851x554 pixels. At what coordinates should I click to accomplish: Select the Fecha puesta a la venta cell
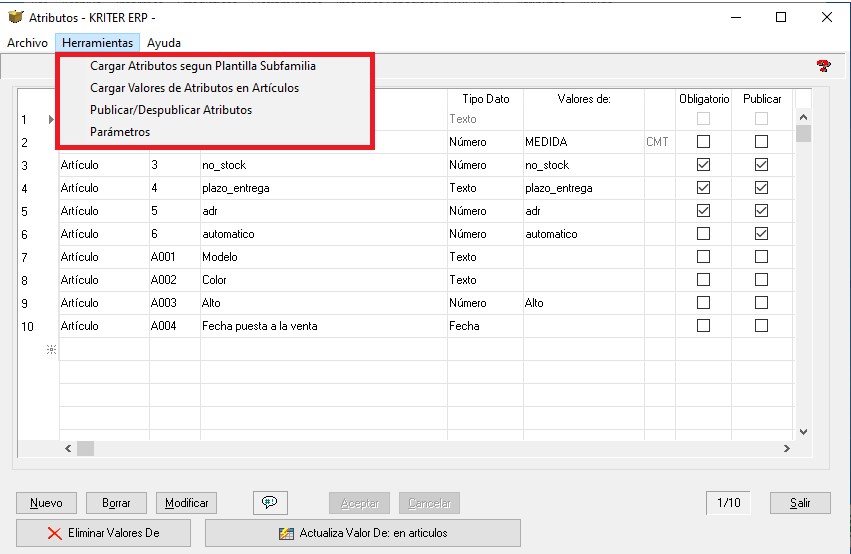click(x=324, y=326)
